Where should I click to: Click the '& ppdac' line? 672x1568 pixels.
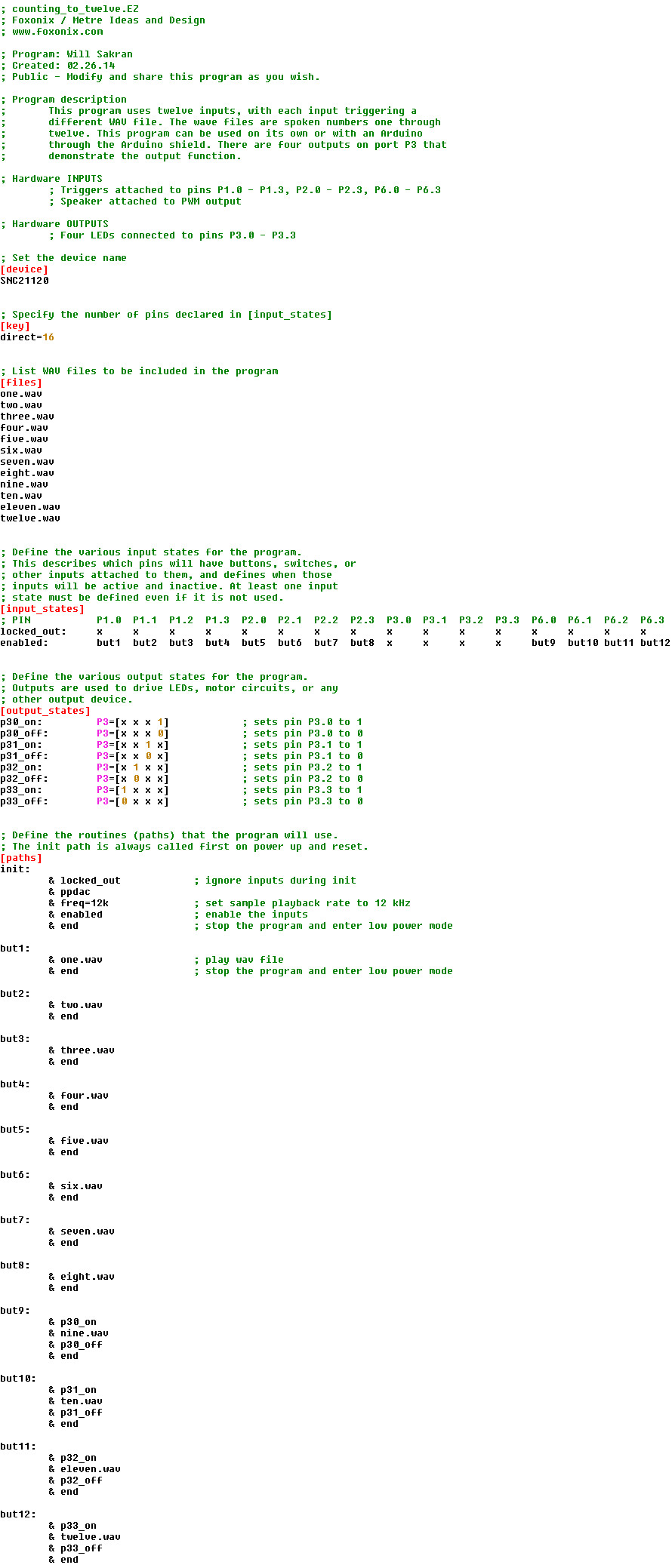(69, 892)
